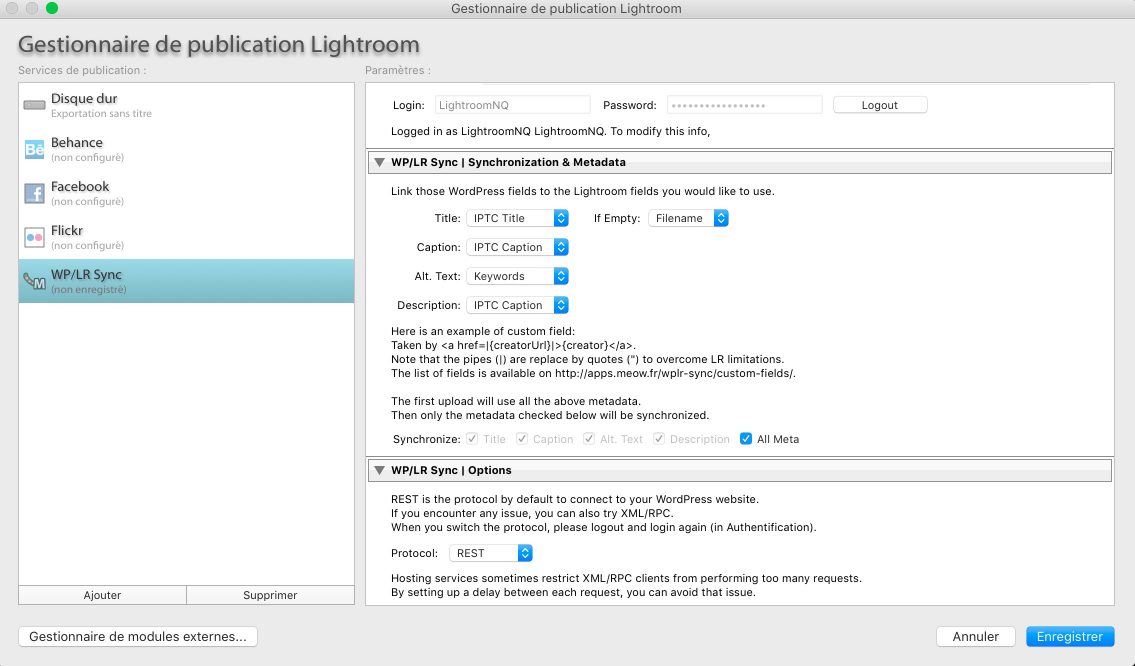Click the Flickr service icon
The image size is (1135, 666).
coord(34,237)
